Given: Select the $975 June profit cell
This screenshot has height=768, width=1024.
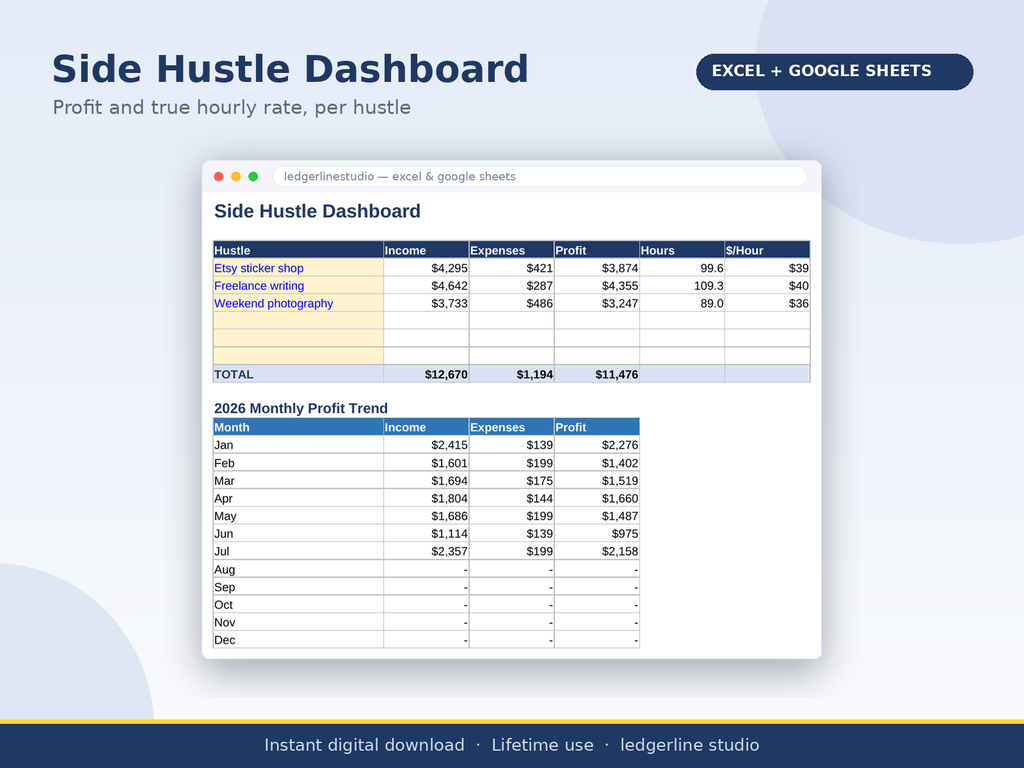Looking at the screenshot, I should tap(597, 534).
